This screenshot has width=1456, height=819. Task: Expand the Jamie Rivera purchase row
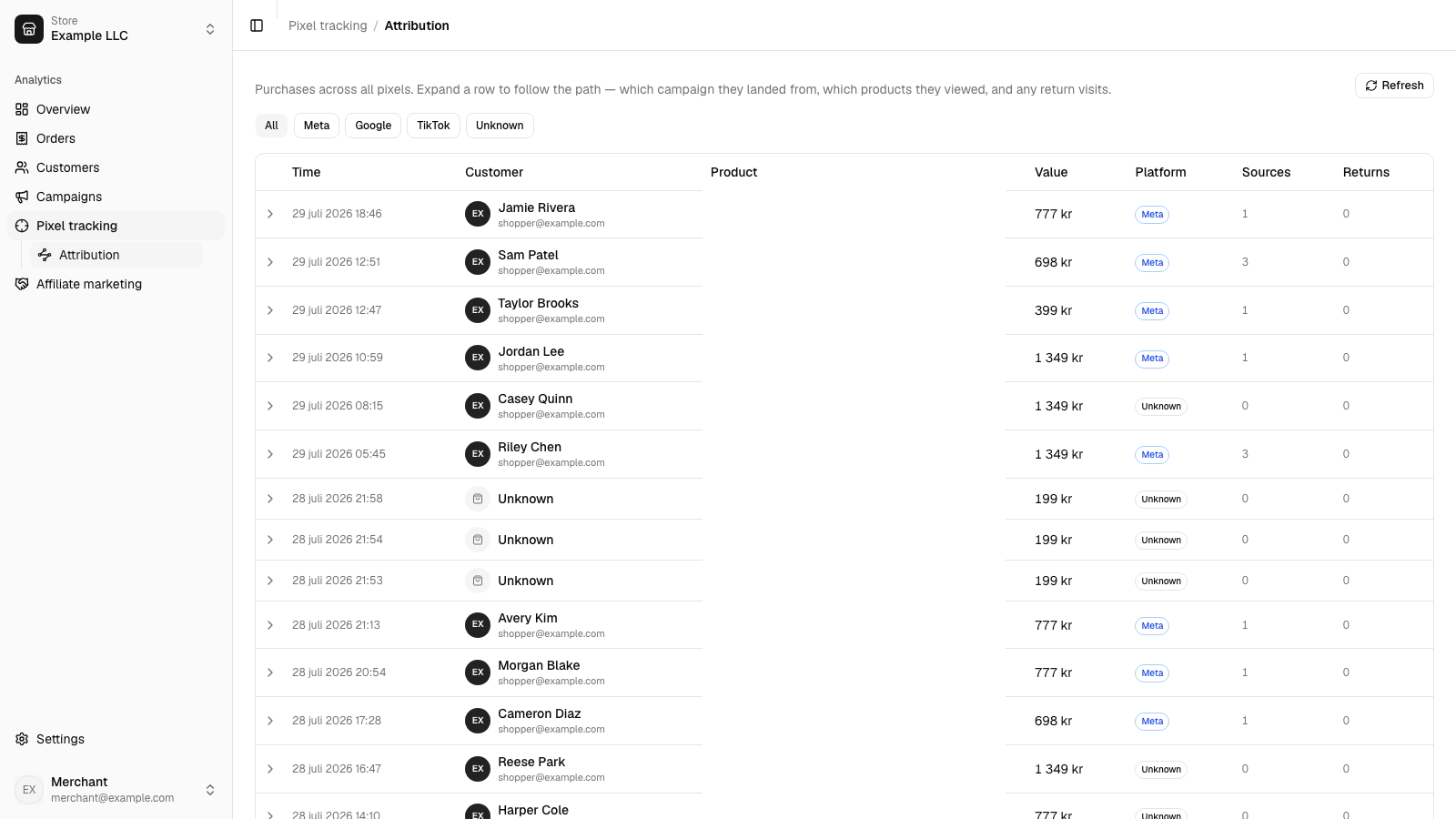[x=270, y=214]
